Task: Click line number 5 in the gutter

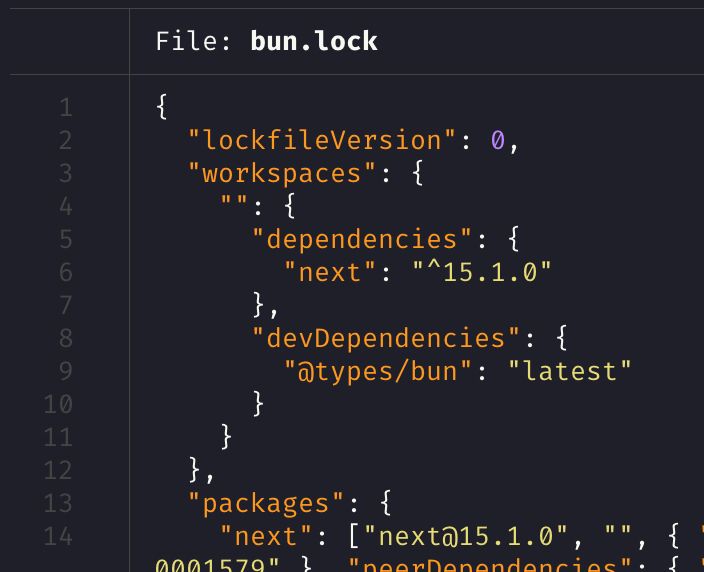Action: point(66,239)
